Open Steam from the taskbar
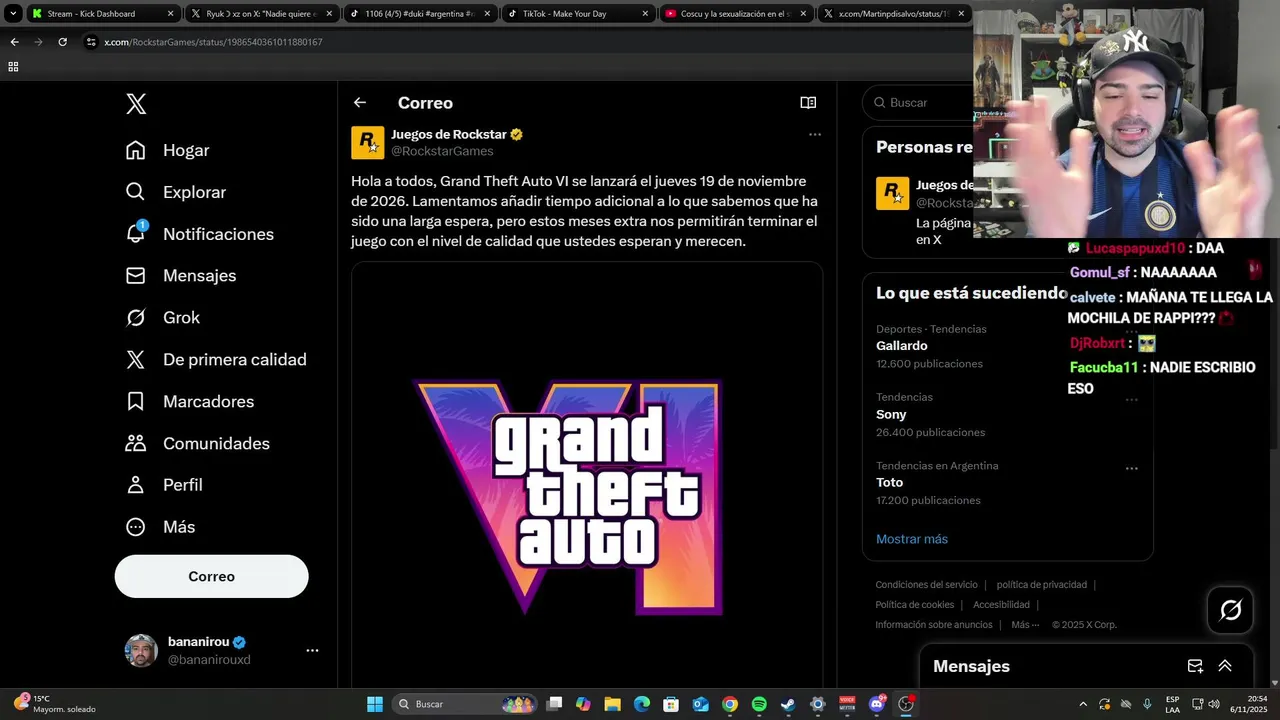 [788, 704]
